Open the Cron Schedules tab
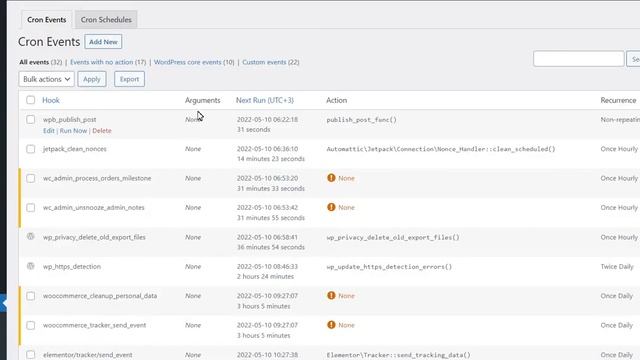 pos(106,20)
